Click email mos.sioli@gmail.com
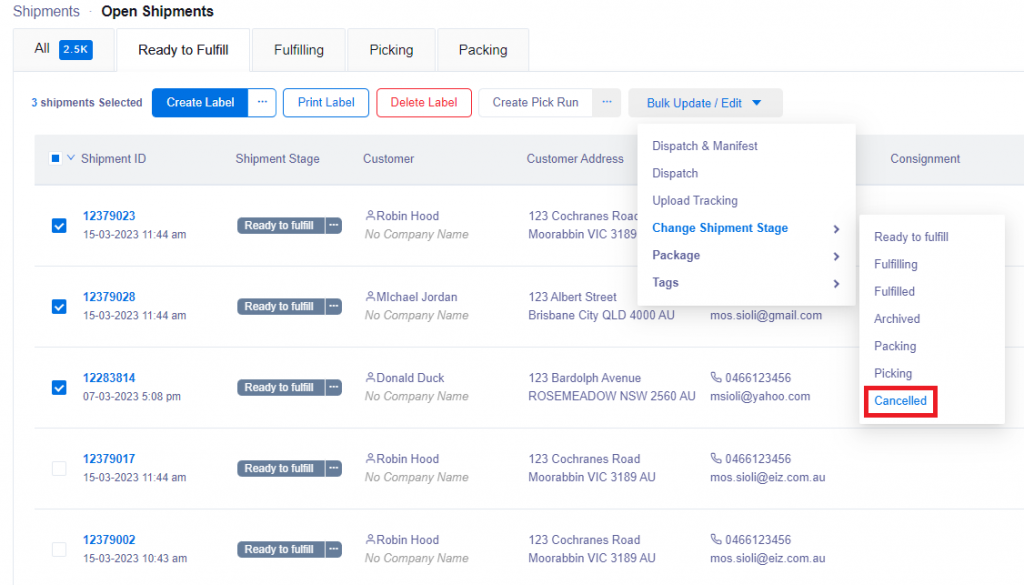Image resolution: width=1024 pixels, height=585 pixels. (766, 315)
